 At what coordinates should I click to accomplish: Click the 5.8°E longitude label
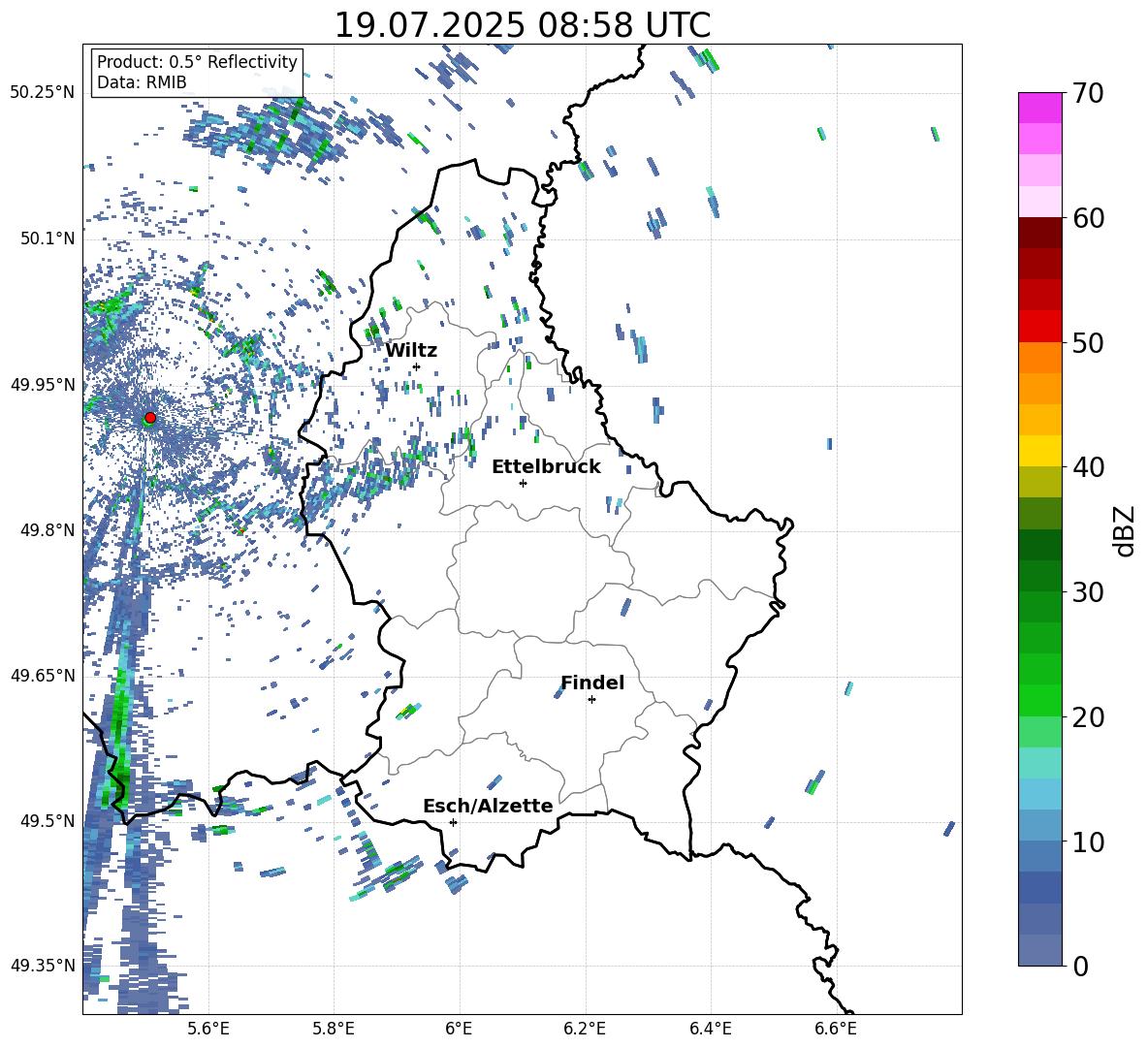(334, 1029)
